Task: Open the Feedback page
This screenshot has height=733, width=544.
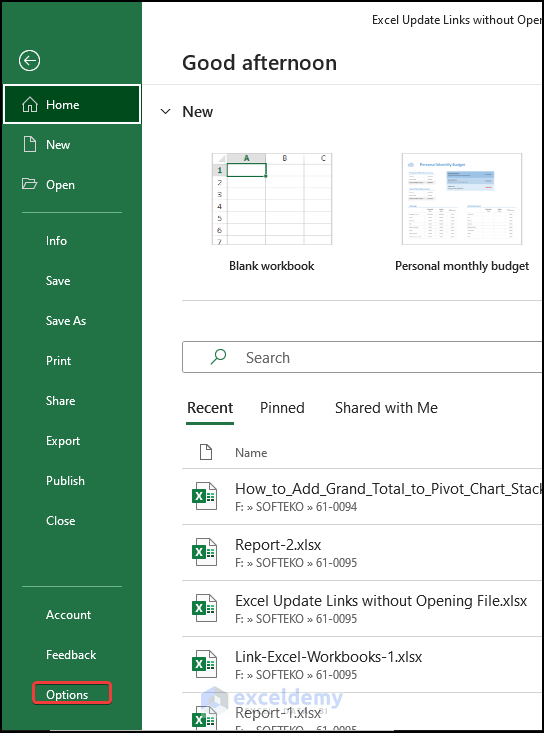Action: tap(71, 654)
